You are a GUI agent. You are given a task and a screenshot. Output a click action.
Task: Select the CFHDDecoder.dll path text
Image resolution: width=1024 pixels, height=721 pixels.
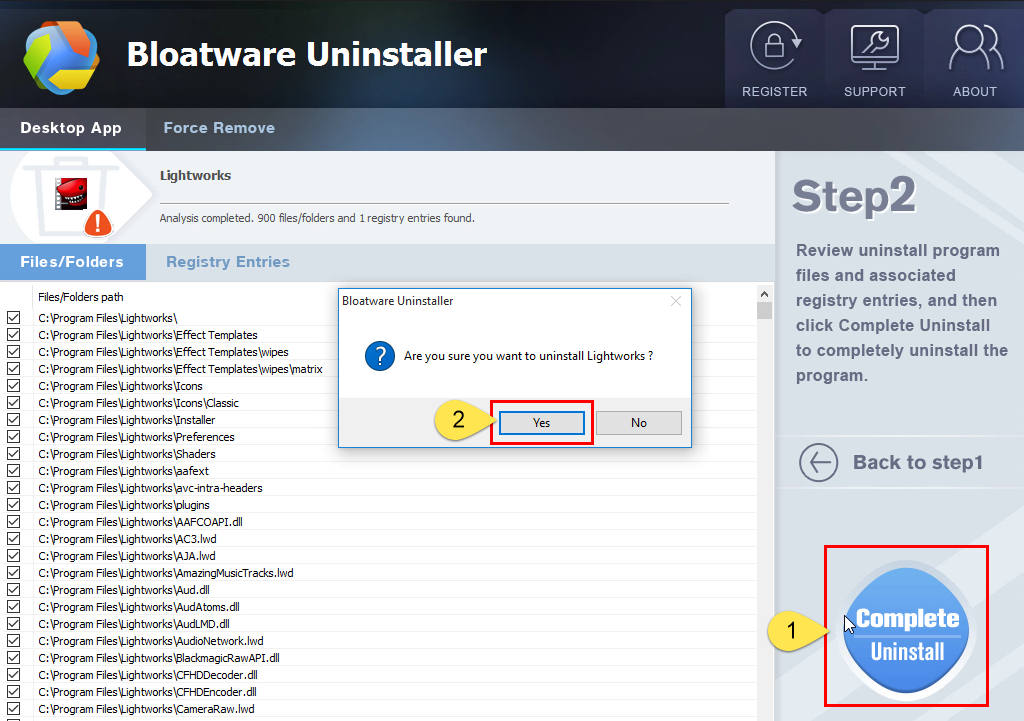point(148,675)
